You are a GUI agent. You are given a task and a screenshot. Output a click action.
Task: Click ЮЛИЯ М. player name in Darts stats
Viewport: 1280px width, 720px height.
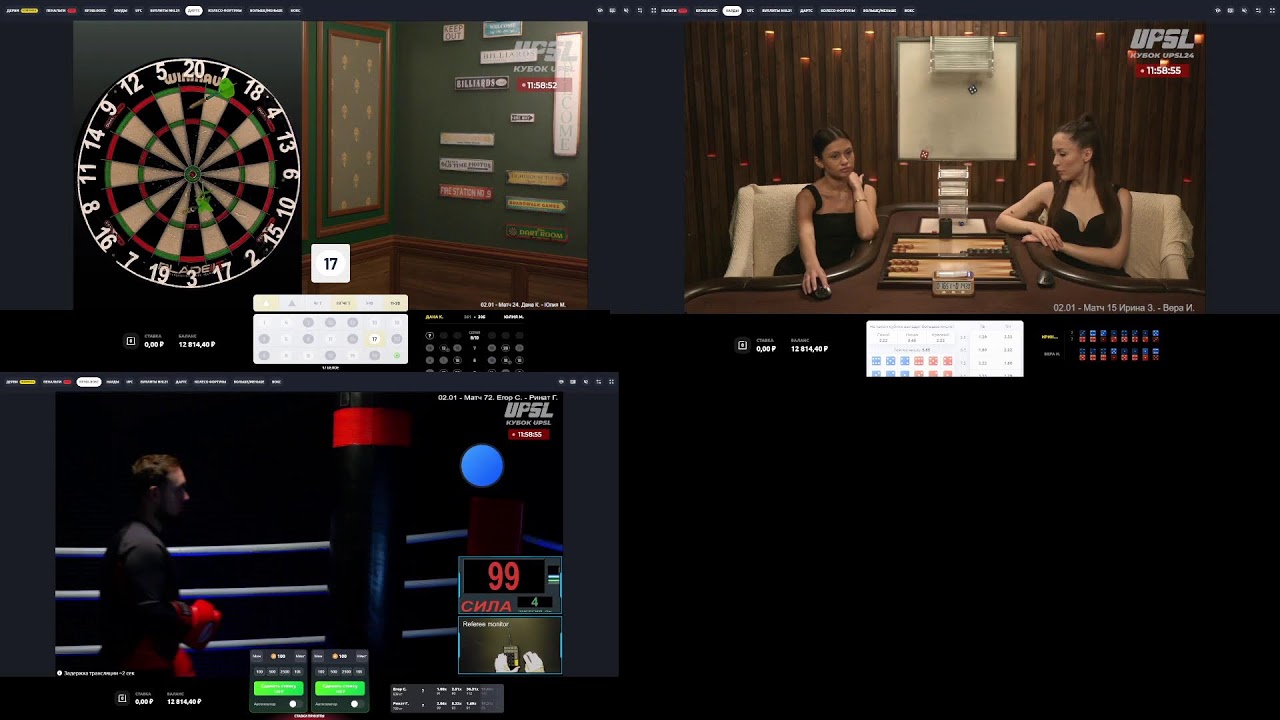coord(514,317)
